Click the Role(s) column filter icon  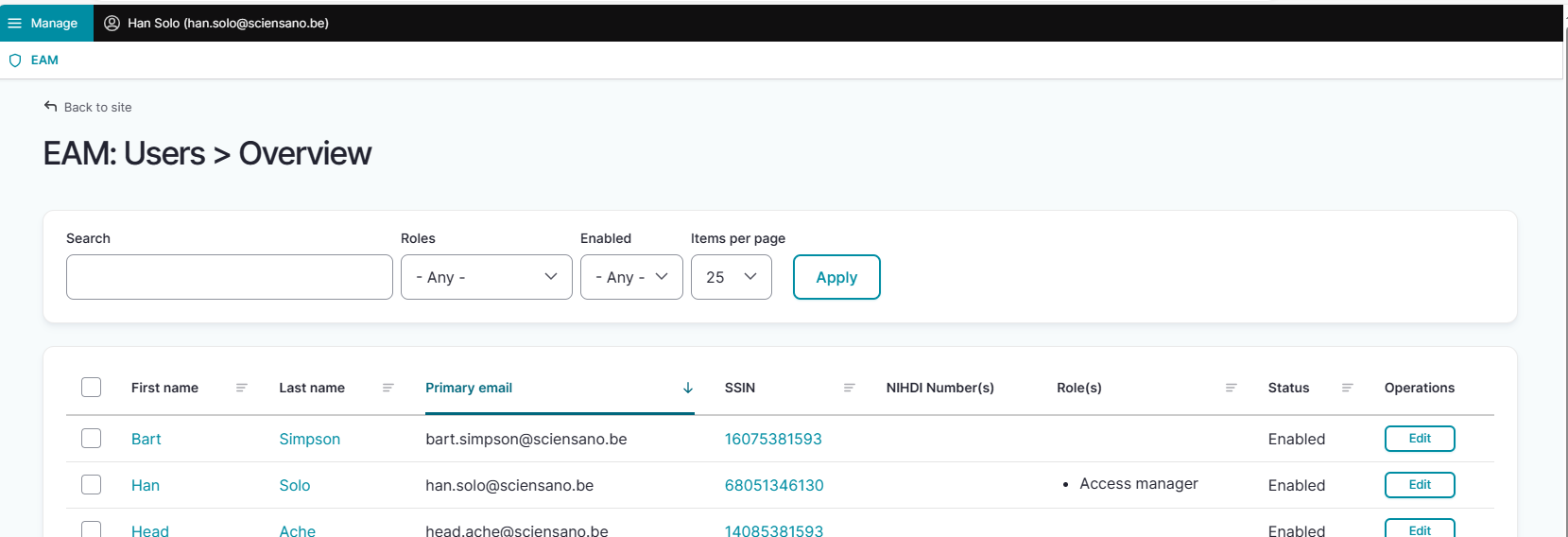click(1231, 388)
